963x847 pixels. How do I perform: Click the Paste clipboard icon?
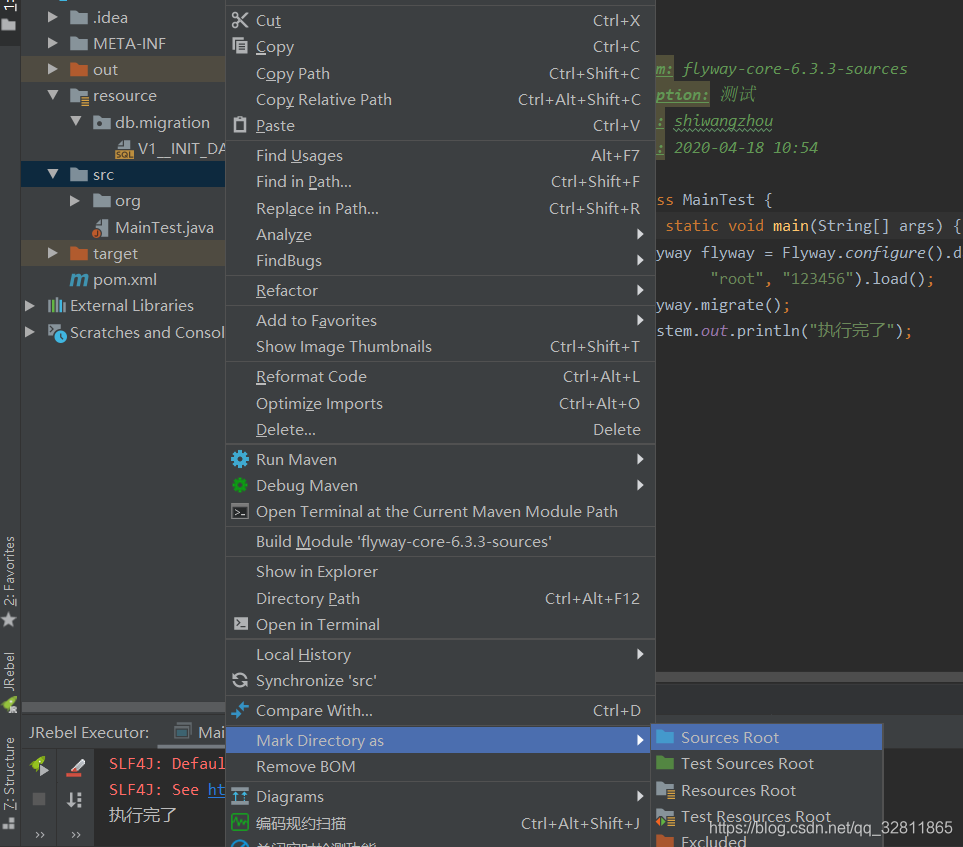point(240,125)
